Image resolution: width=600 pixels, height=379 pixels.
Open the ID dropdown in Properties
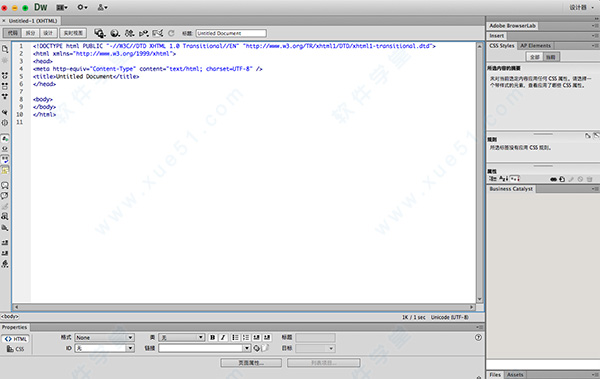104,348
